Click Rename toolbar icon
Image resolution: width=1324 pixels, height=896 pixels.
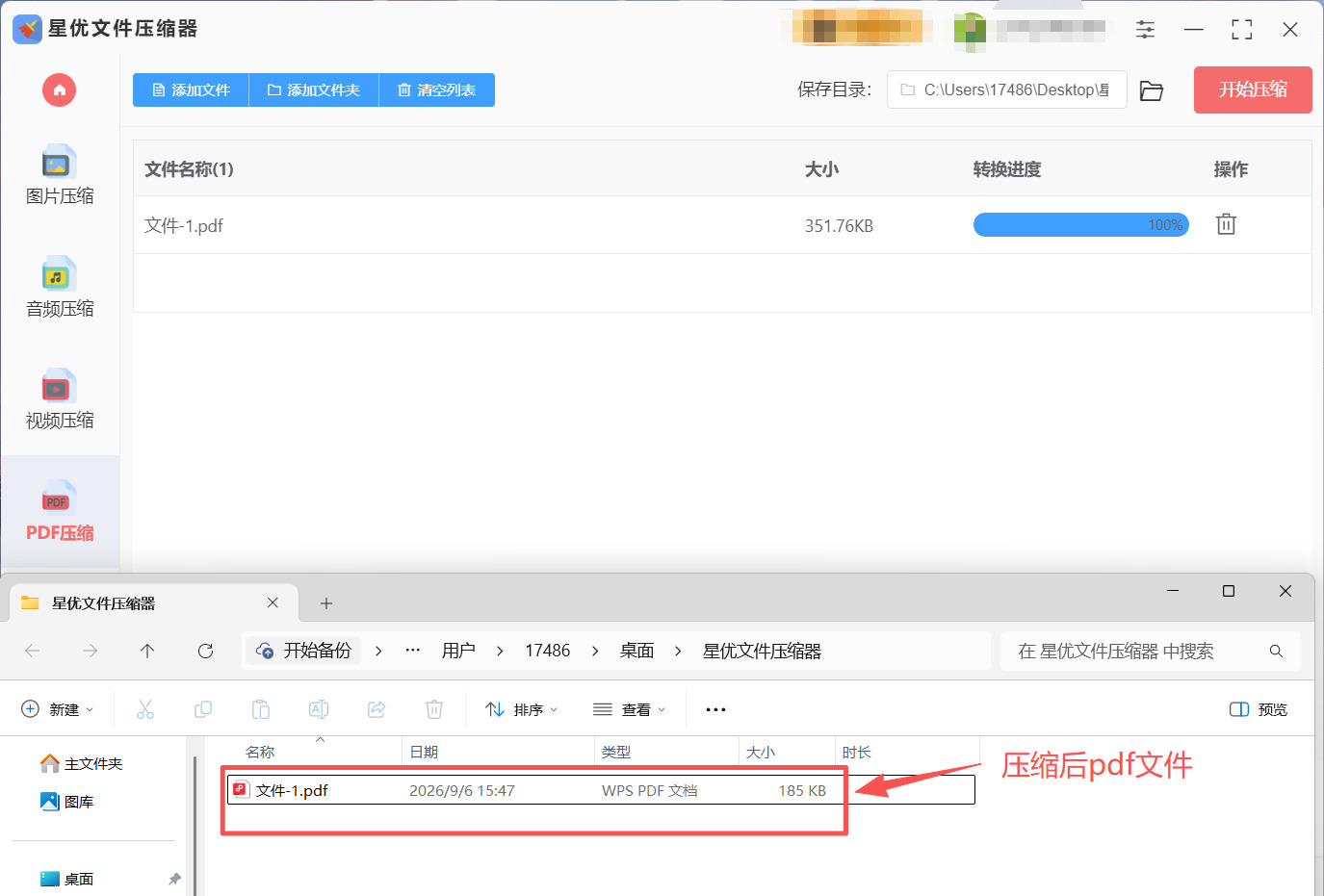click(x=319, y=709)
